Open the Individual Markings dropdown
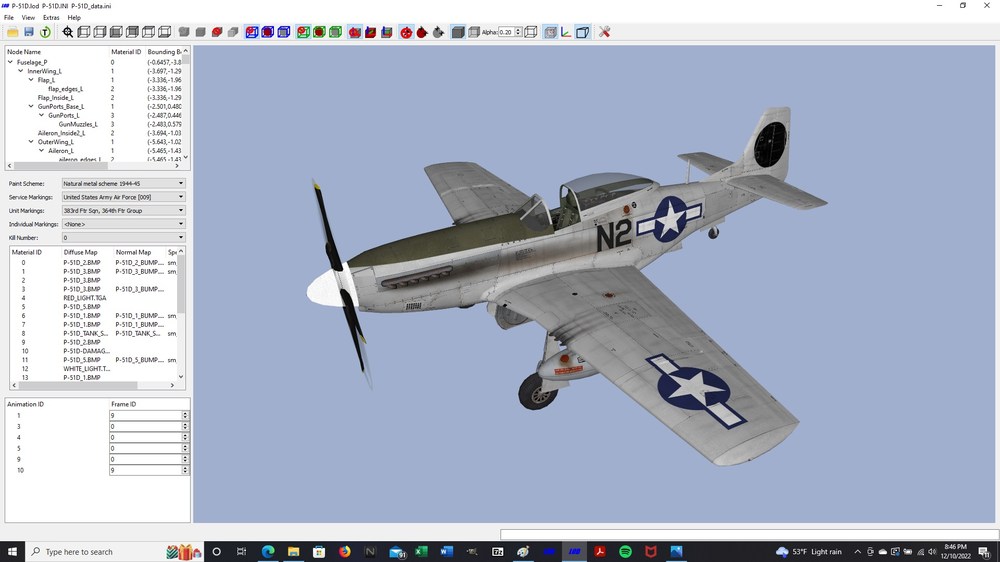Screen dimensions: 1000x562 point(124,224)
